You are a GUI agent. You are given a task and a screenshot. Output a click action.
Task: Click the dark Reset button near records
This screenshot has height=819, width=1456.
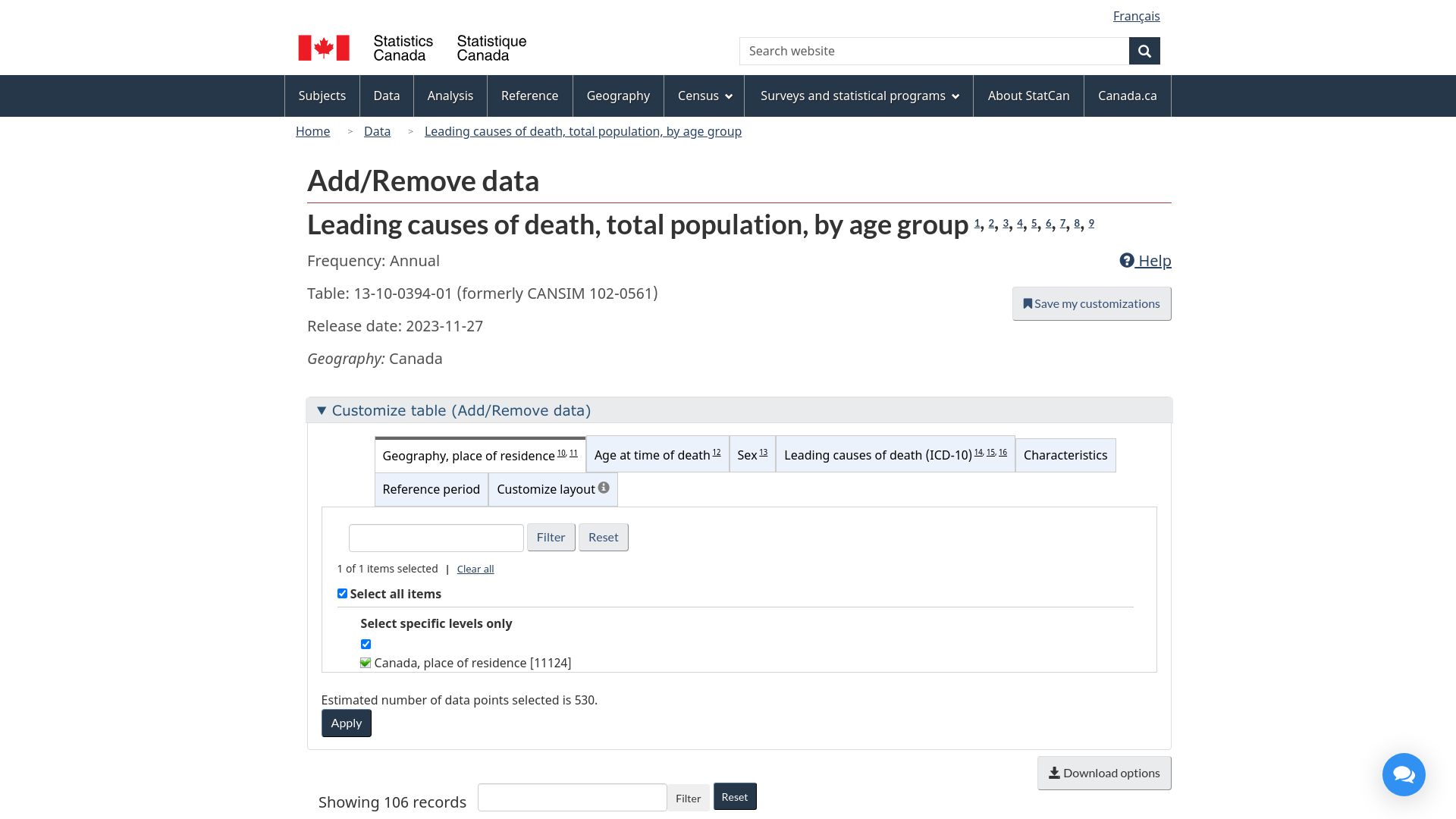735,797
